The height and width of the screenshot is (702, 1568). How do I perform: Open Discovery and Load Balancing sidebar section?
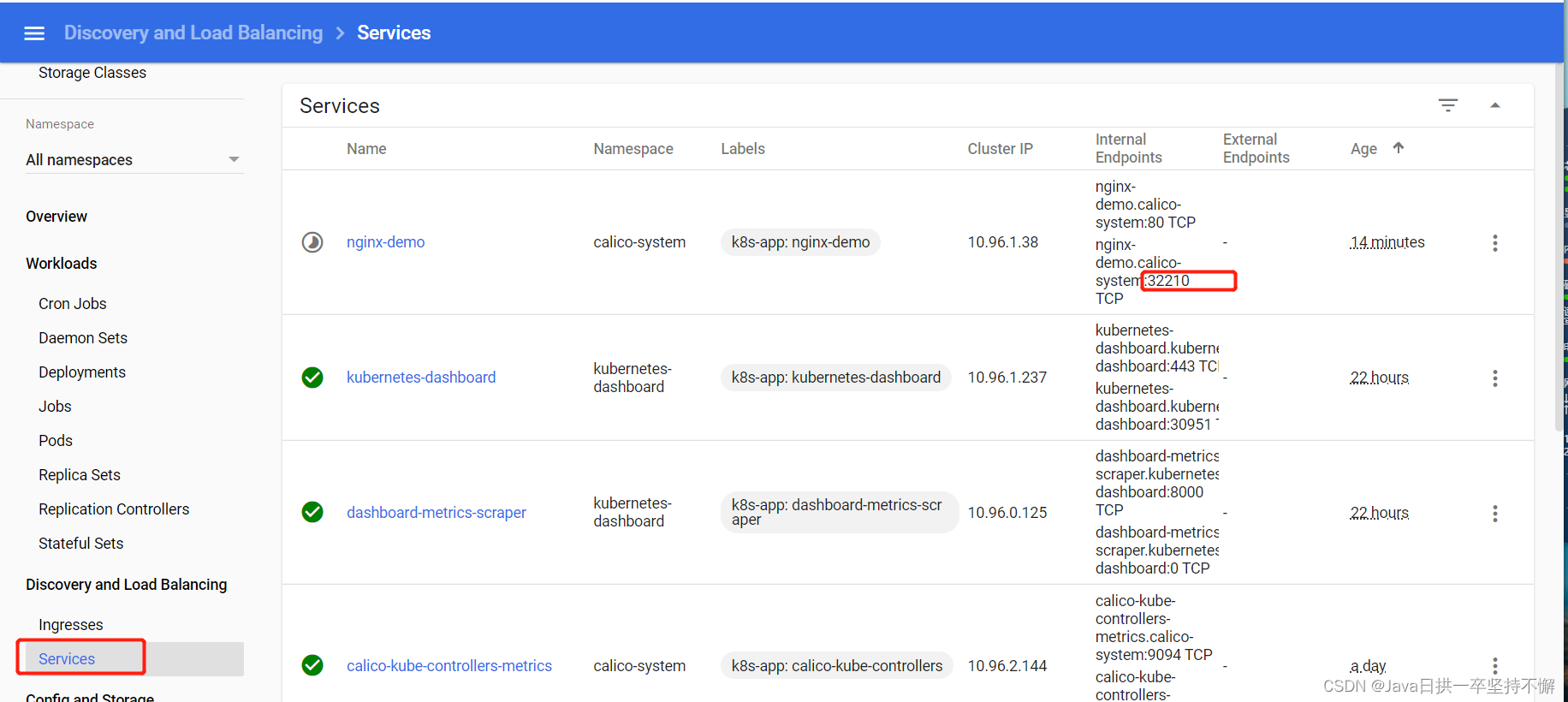click(x=127, y=585)
